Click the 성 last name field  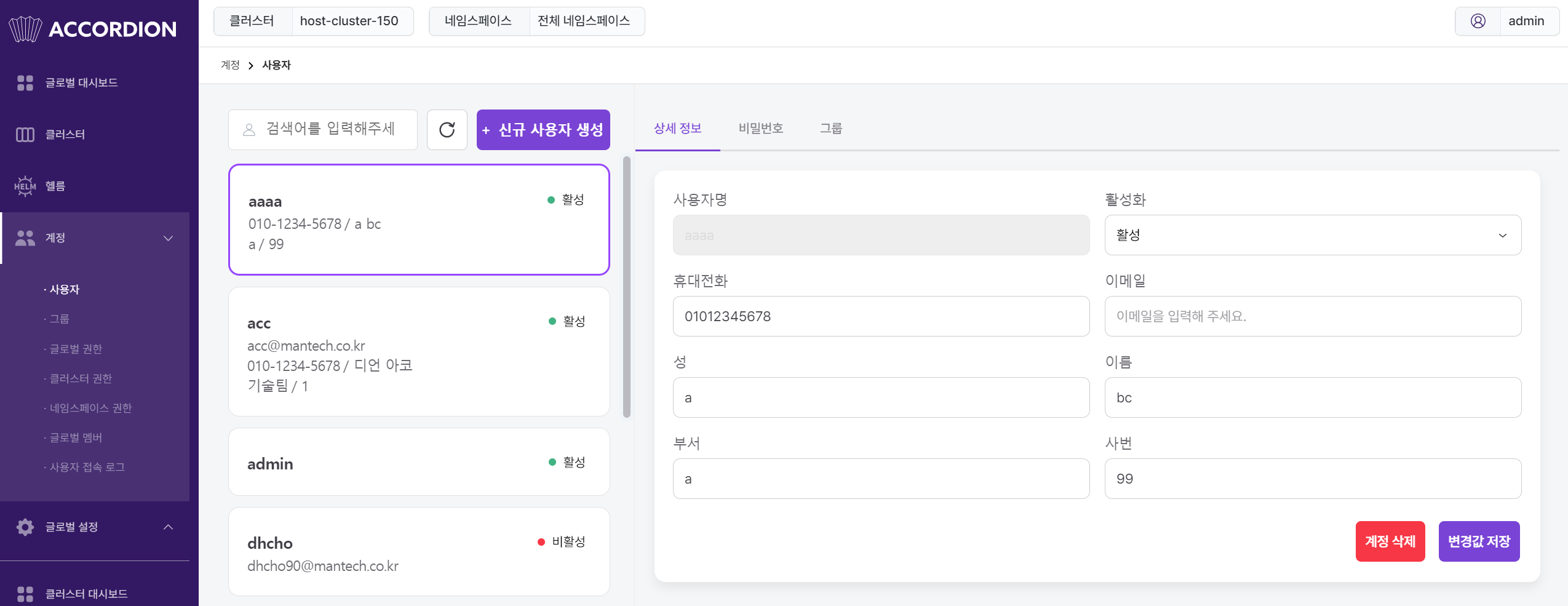point(881,397)
